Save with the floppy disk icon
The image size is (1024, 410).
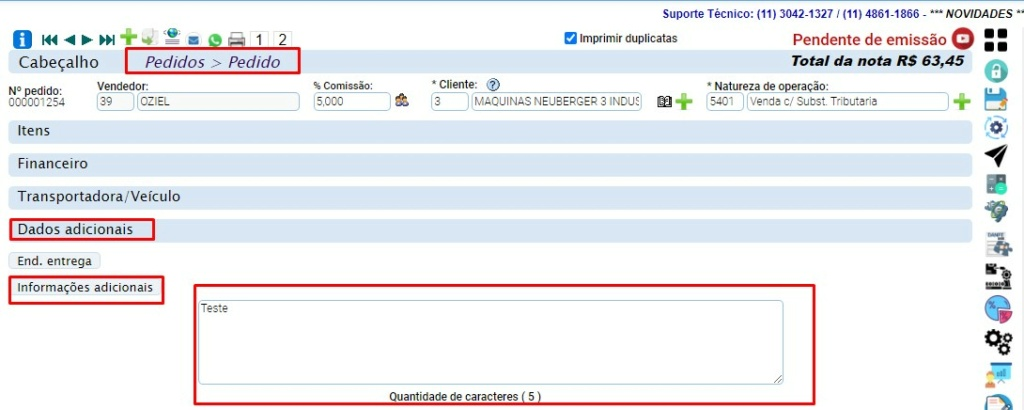[x=997, y=99]
